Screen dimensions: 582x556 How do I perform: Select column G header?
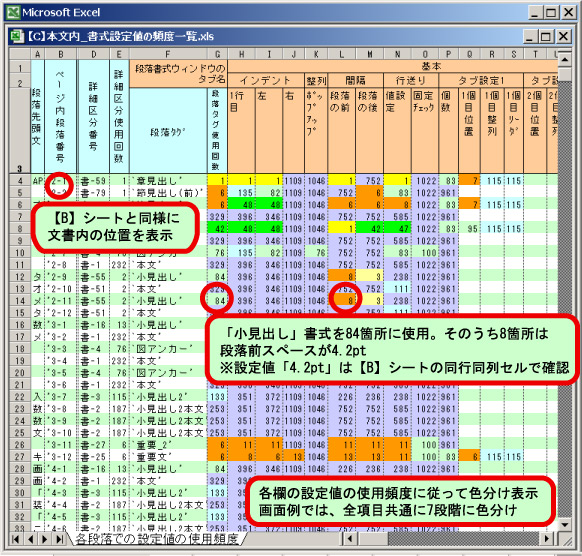(218, 54)
